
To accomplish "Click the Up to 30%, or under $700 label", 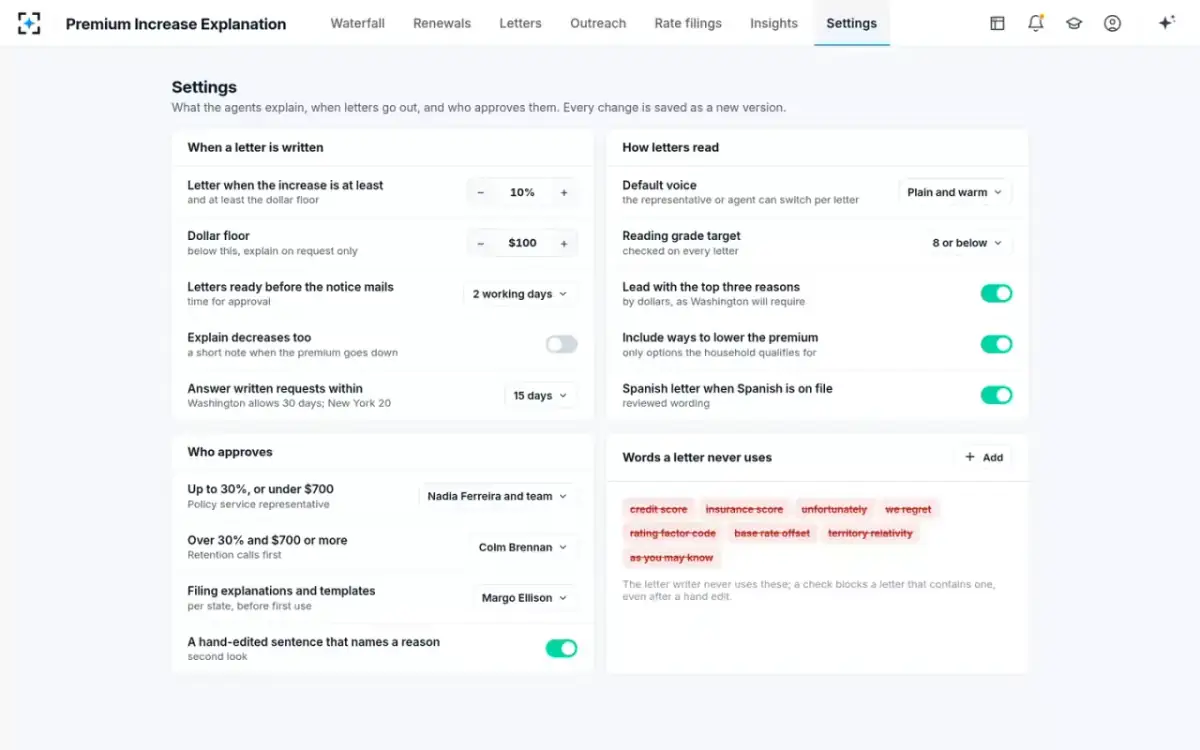I will (260, 489).
